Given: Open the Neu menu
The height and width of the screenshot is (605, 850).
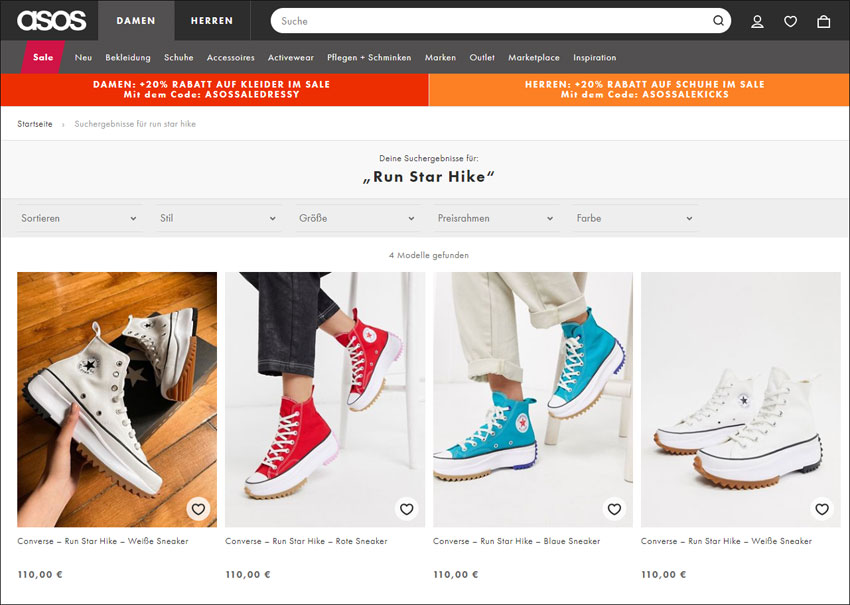Looking at the screenshot, I should click(83, 57).
